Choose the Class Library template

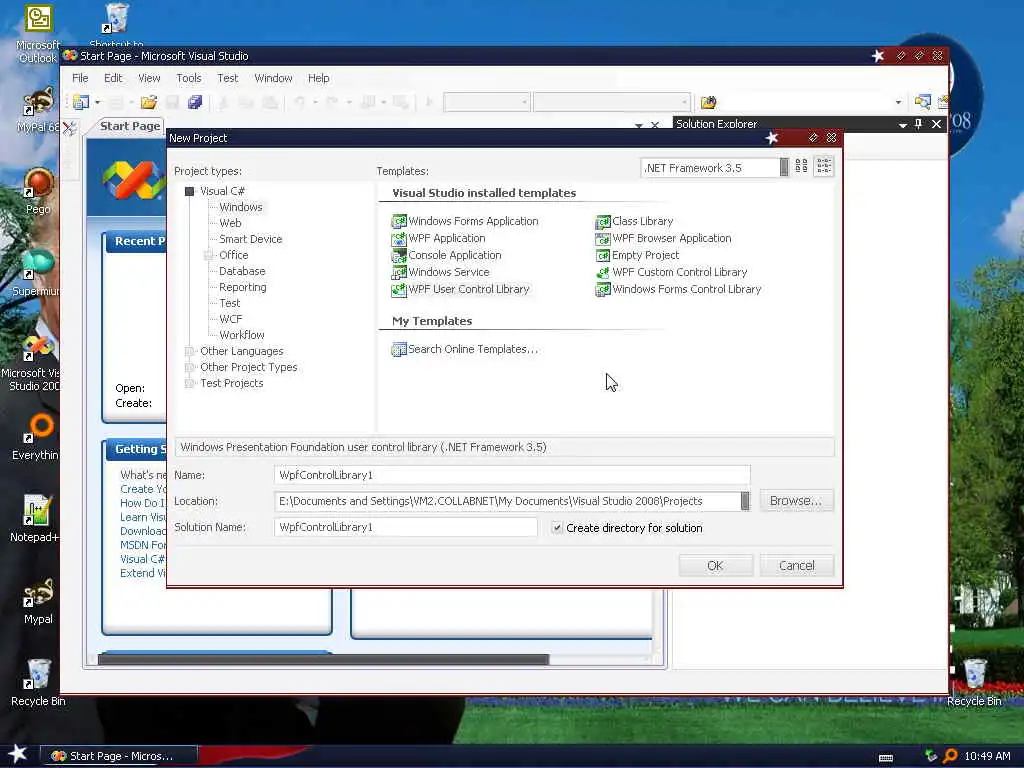[634, 221]
